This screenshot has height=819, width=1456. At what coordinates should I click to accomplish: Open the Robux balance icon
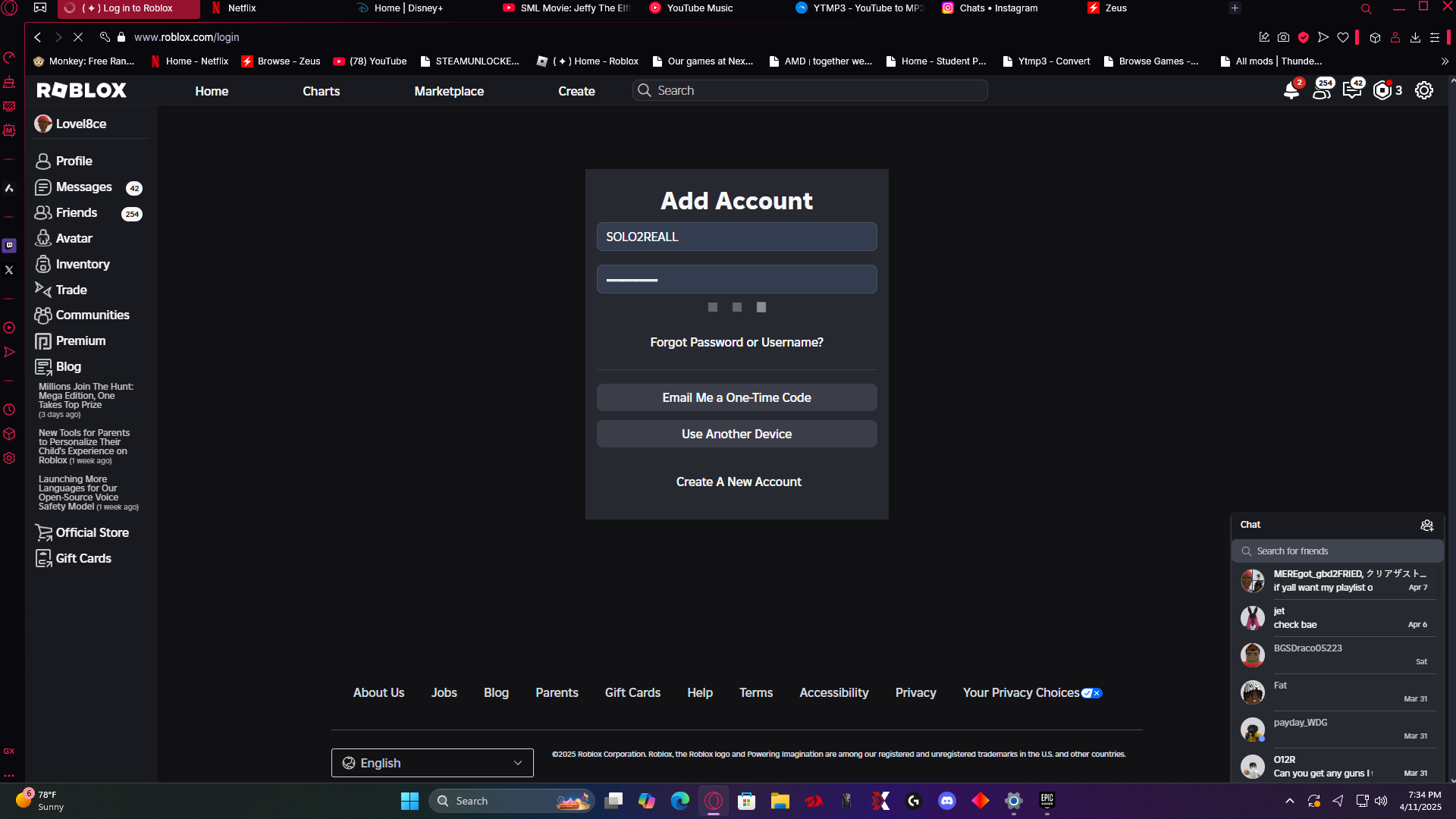tap(1382, 90)
